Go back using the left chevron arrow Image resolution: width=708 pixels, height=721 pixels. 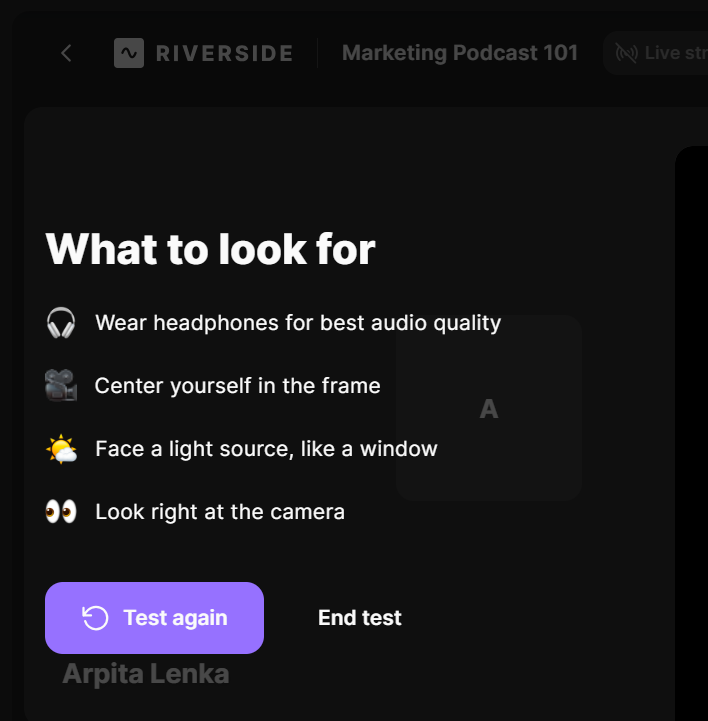click(x=66, y=53)
